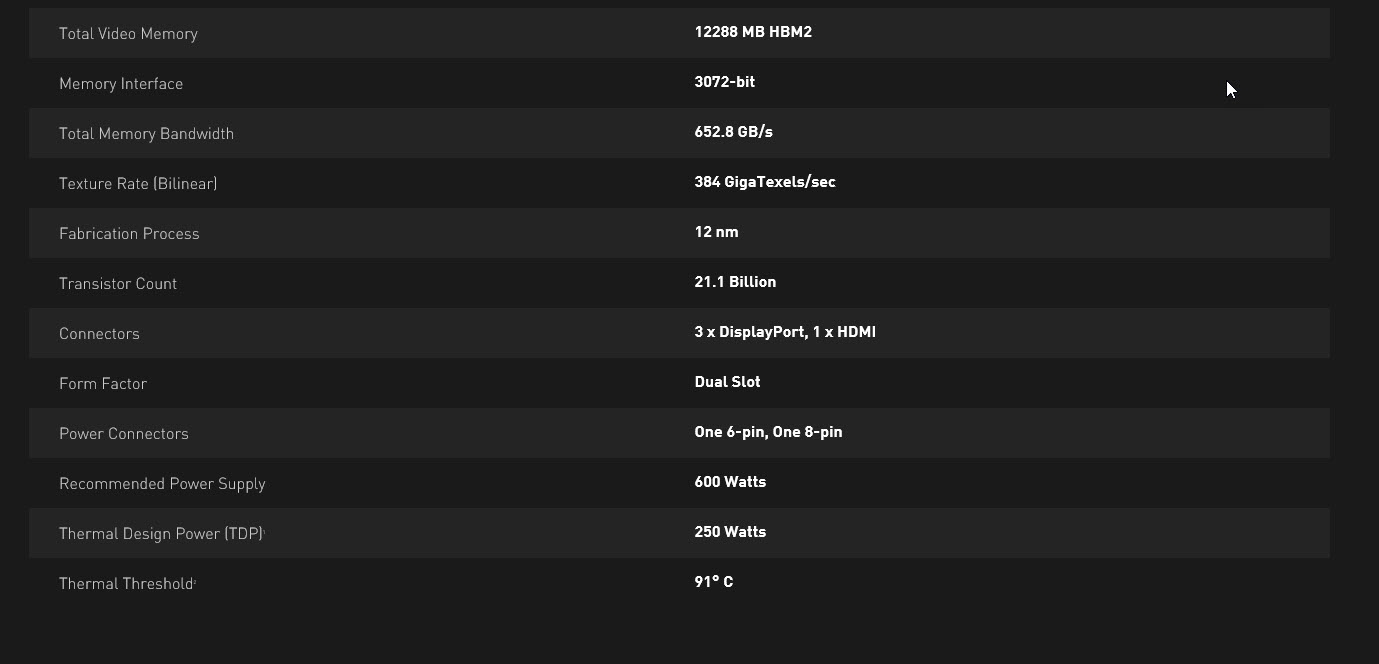Click the Fabrication Process label
This screenshot has width=1379, height=664.
129,234
